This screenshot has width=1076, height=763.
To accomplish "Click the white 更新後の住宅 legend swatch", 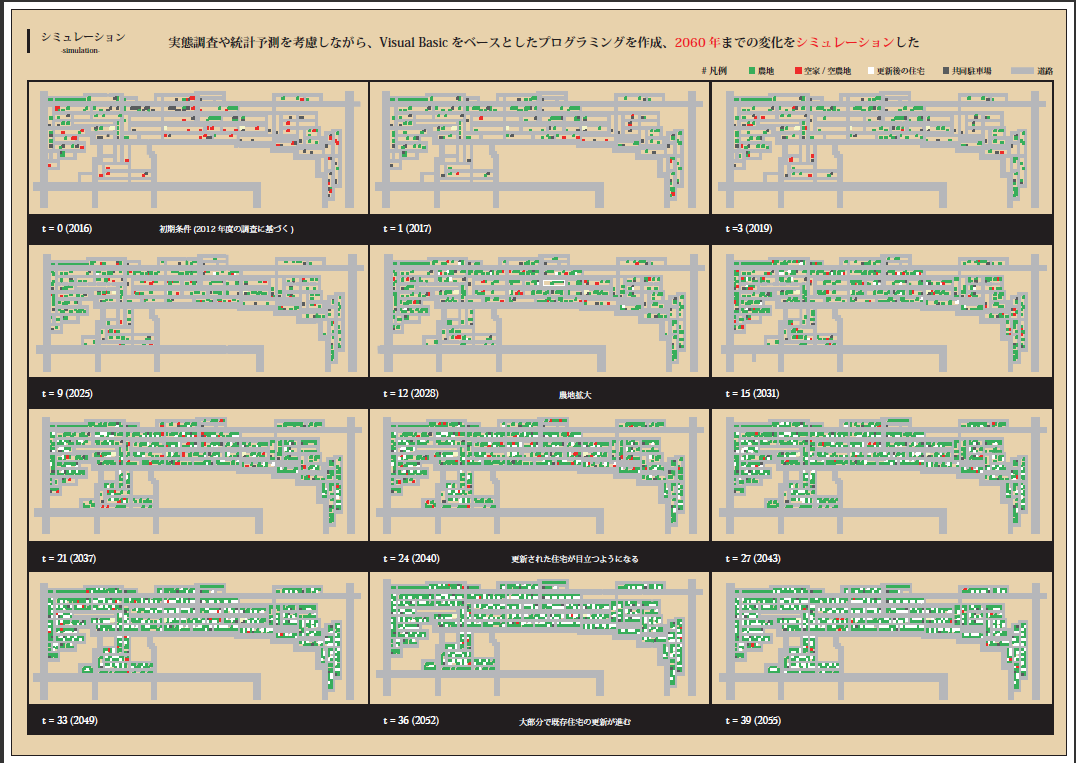I will point(870,71).
